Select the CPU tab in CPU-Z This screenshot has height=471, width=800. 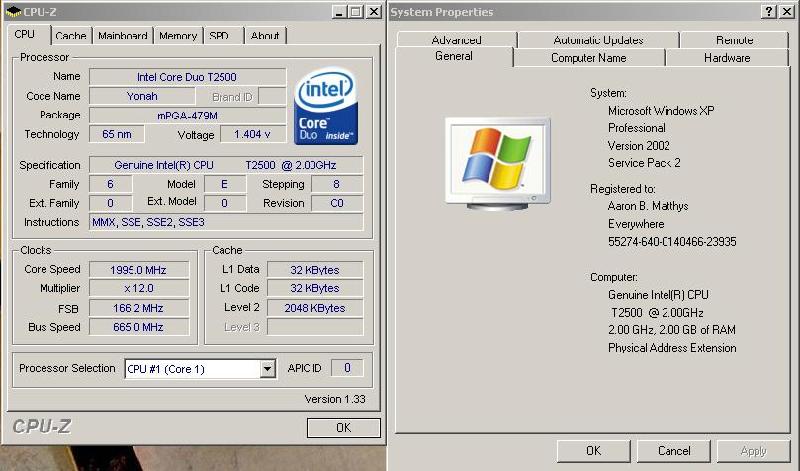pos(24,34)
